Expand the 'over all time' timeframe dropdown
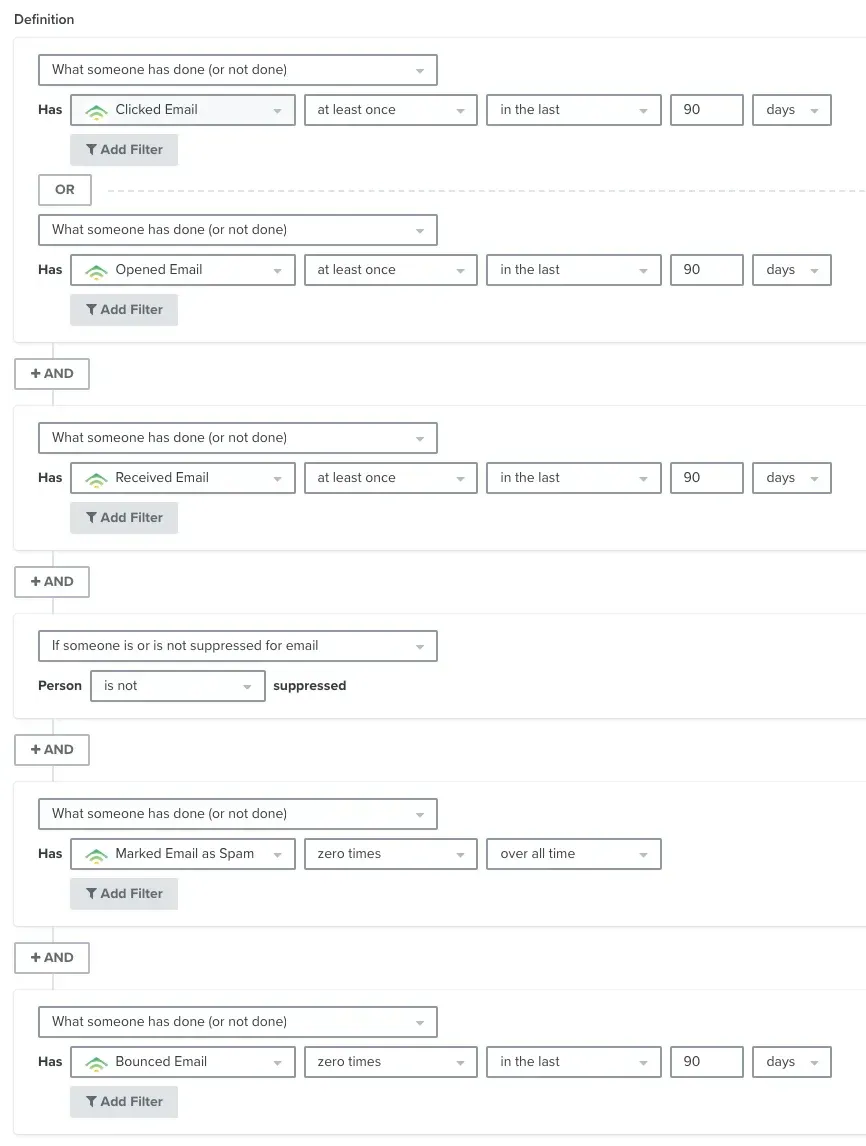Image resolution: width=866 pixels, height=1146 pixels. point(573,854)
